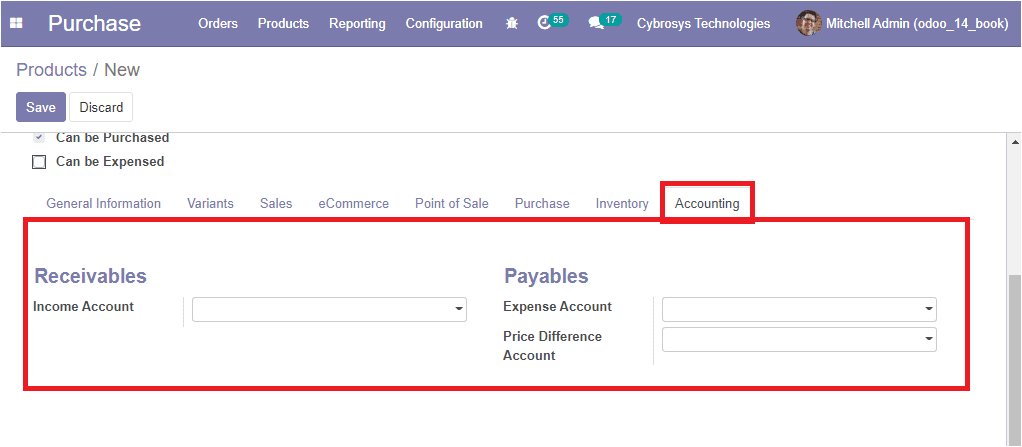Open the Cybrosys Technologies company switcher
The image size is (1022, 447).
point(703,23)
